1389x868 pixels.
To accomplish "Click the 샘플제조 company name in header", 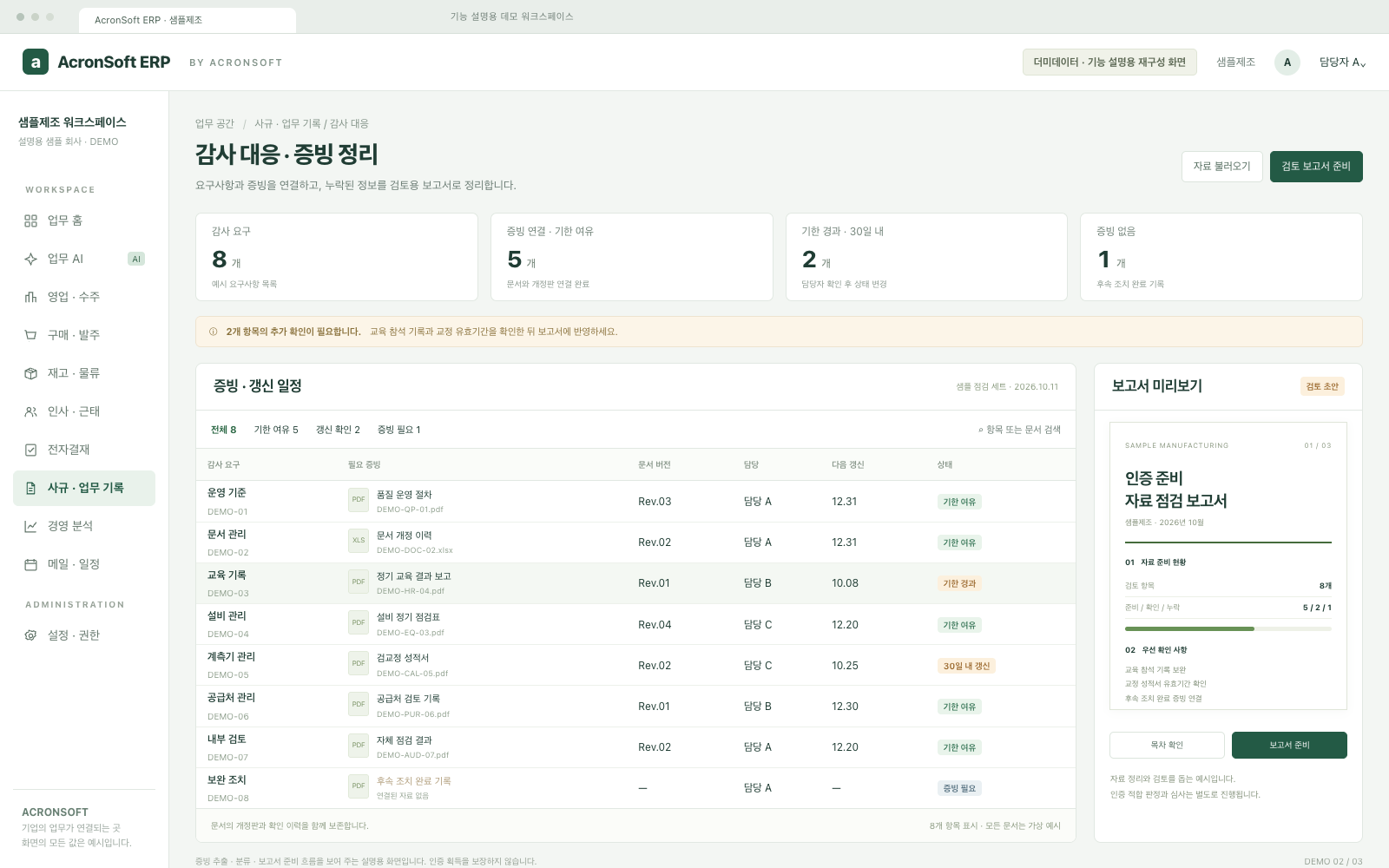I will [x=1235, y=62].
